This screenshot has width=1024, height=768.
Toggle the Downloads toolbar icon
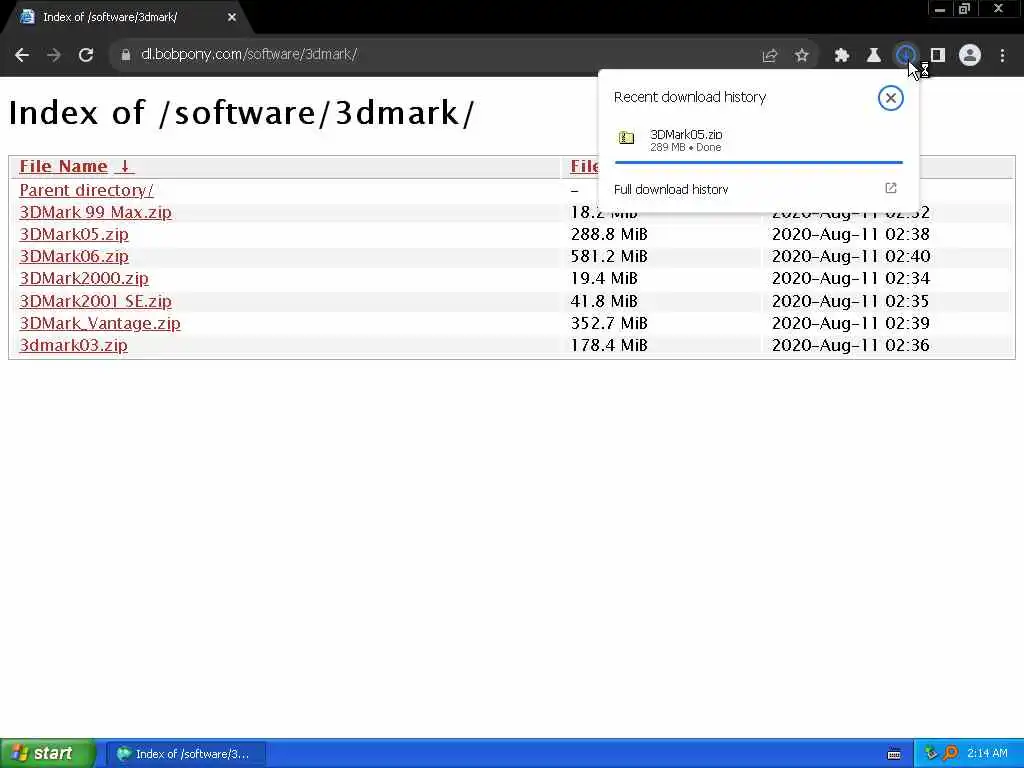point(905,56)
